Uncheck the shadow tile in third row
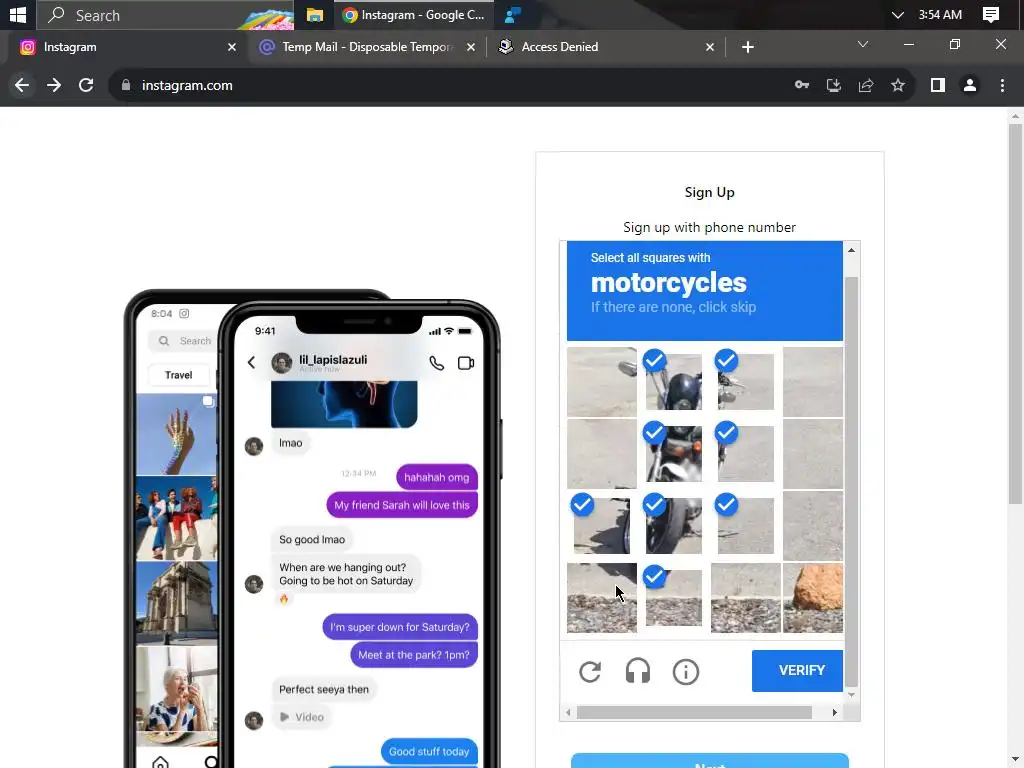 [x=601, y=526]
